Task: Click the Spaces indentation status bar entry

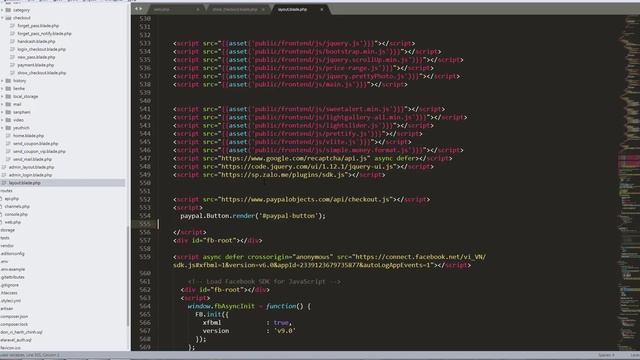Action: (x=607, y=355)
